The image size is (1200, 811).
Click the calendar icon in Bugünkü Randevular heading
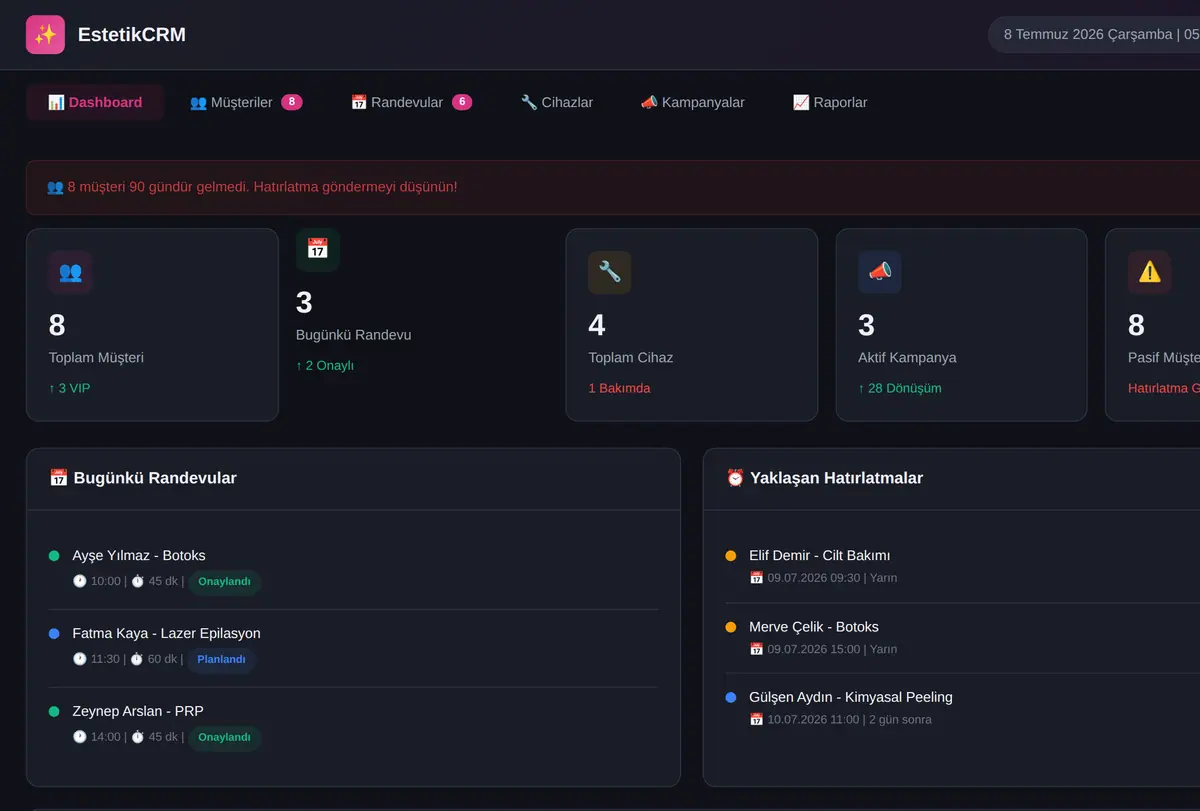(59, 478)
